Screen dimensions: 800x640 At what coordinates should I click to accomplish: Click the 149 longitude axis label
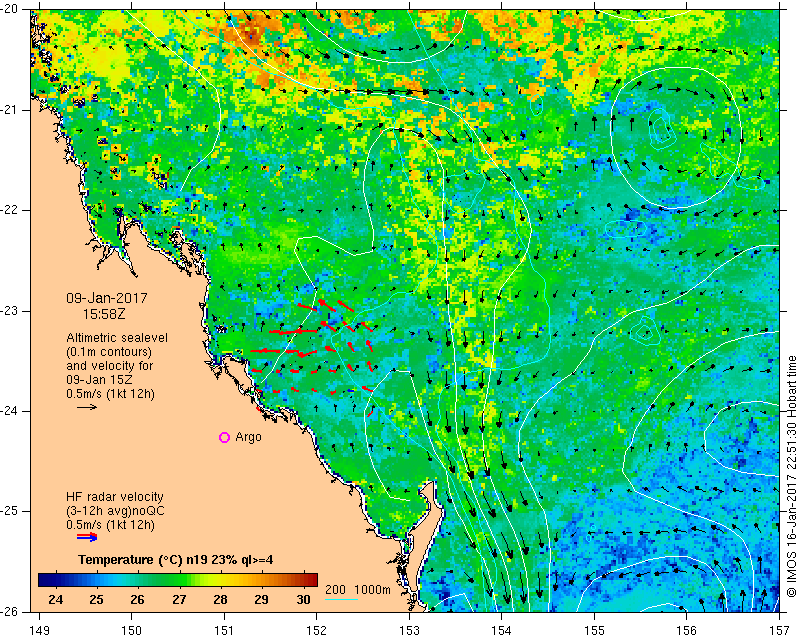point(39,631)
